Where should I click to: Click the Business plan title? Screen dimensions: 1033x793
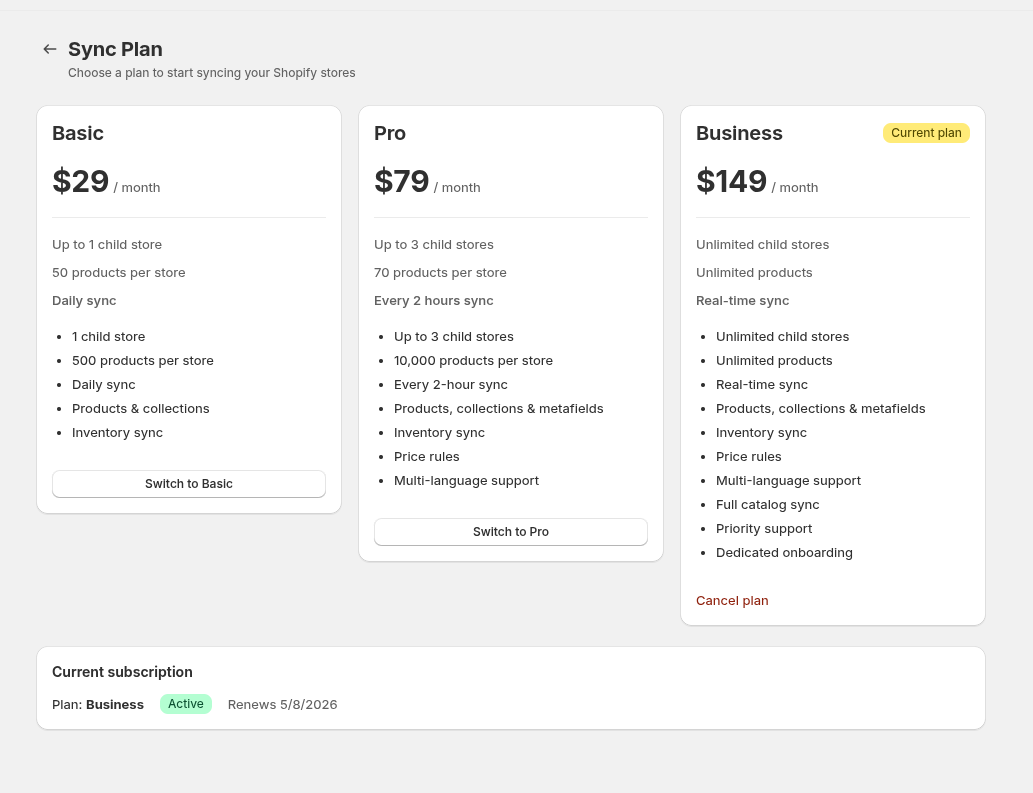(x=739, y=133)
